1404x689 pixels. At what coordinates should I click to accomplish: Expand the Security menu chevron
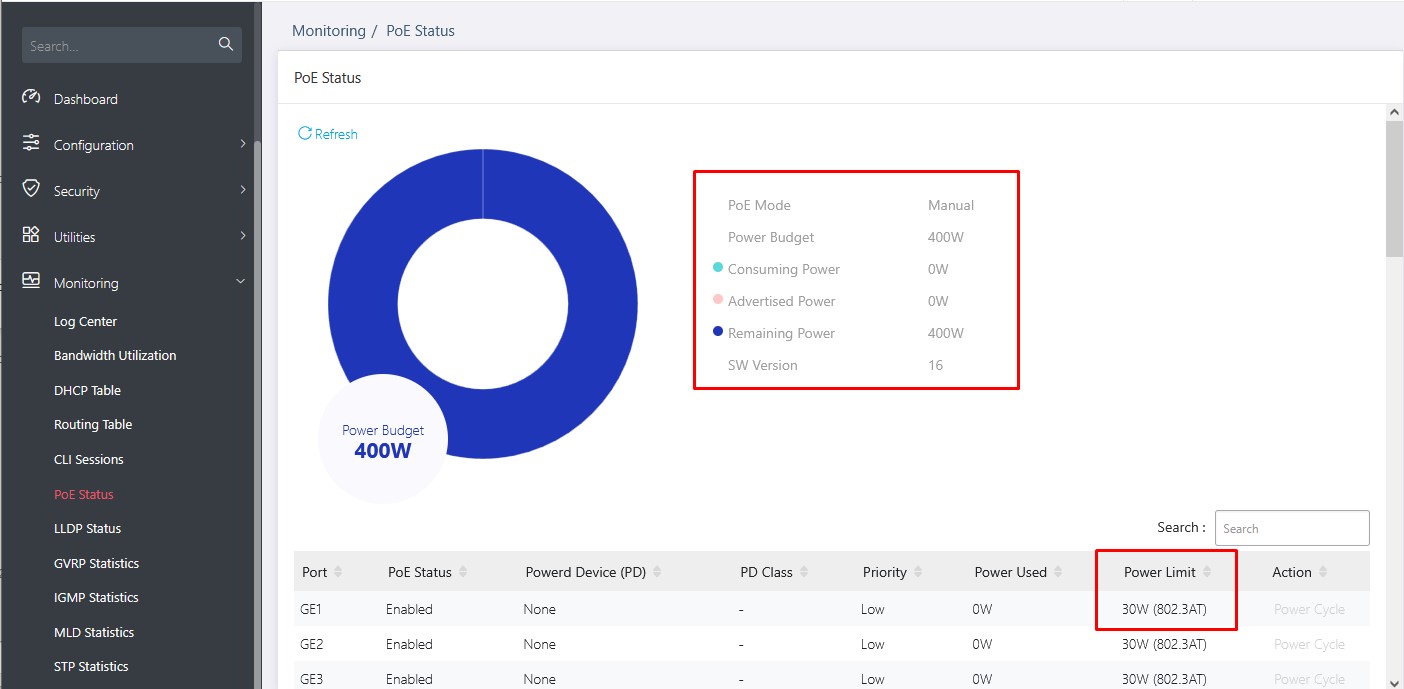coord(242,190)
